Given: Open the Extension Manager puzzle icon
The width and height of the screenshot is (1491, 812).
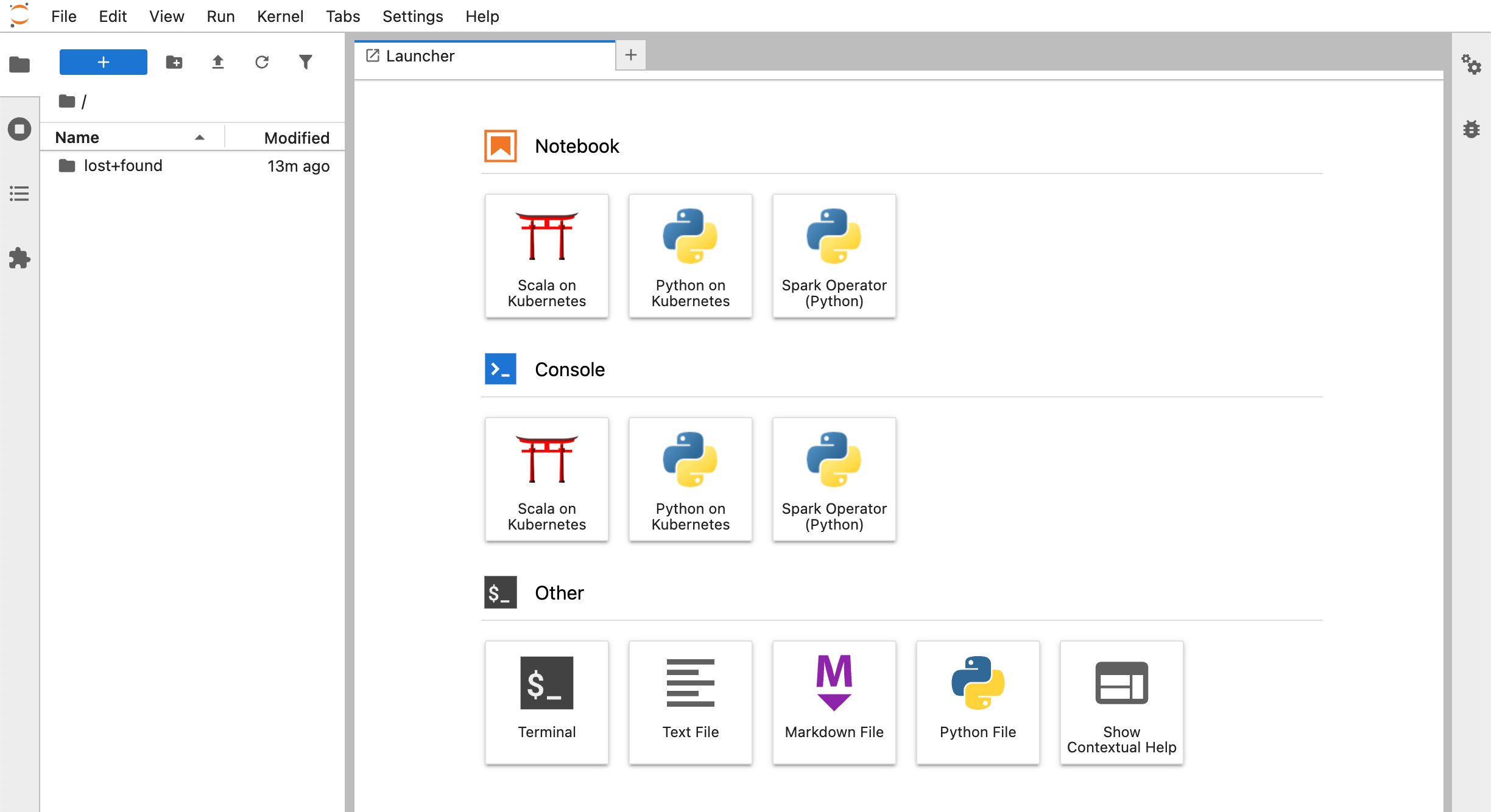Looking at the screenshot, I should click(19, 258).
